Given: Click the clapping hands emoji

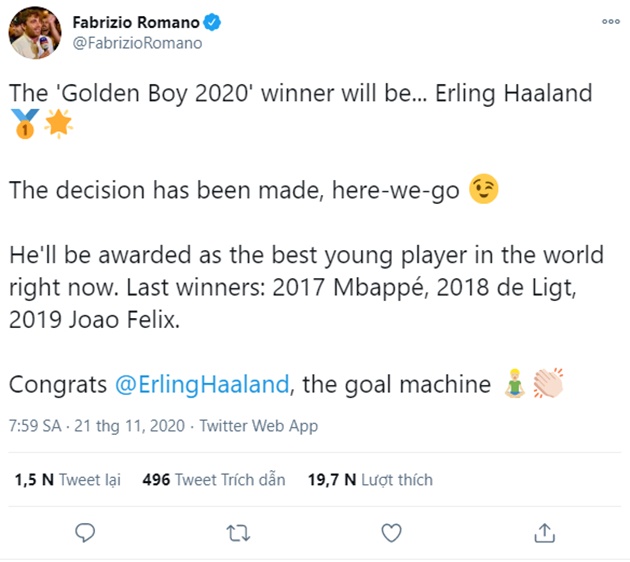Looking at the screenshot, I should (x=548, y=384).
